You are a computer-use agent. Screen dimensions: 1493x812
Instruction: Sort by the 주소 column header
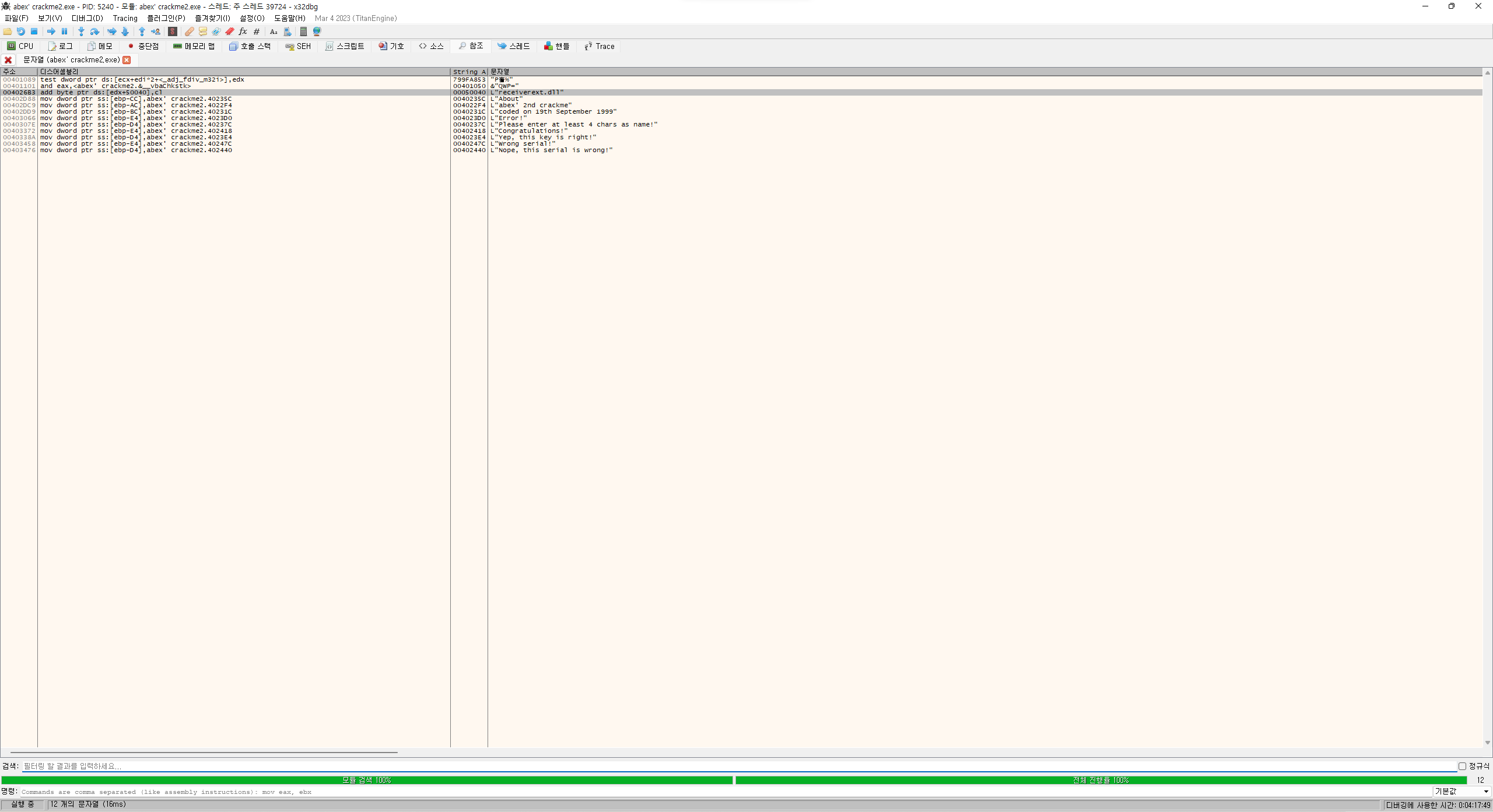19,72
